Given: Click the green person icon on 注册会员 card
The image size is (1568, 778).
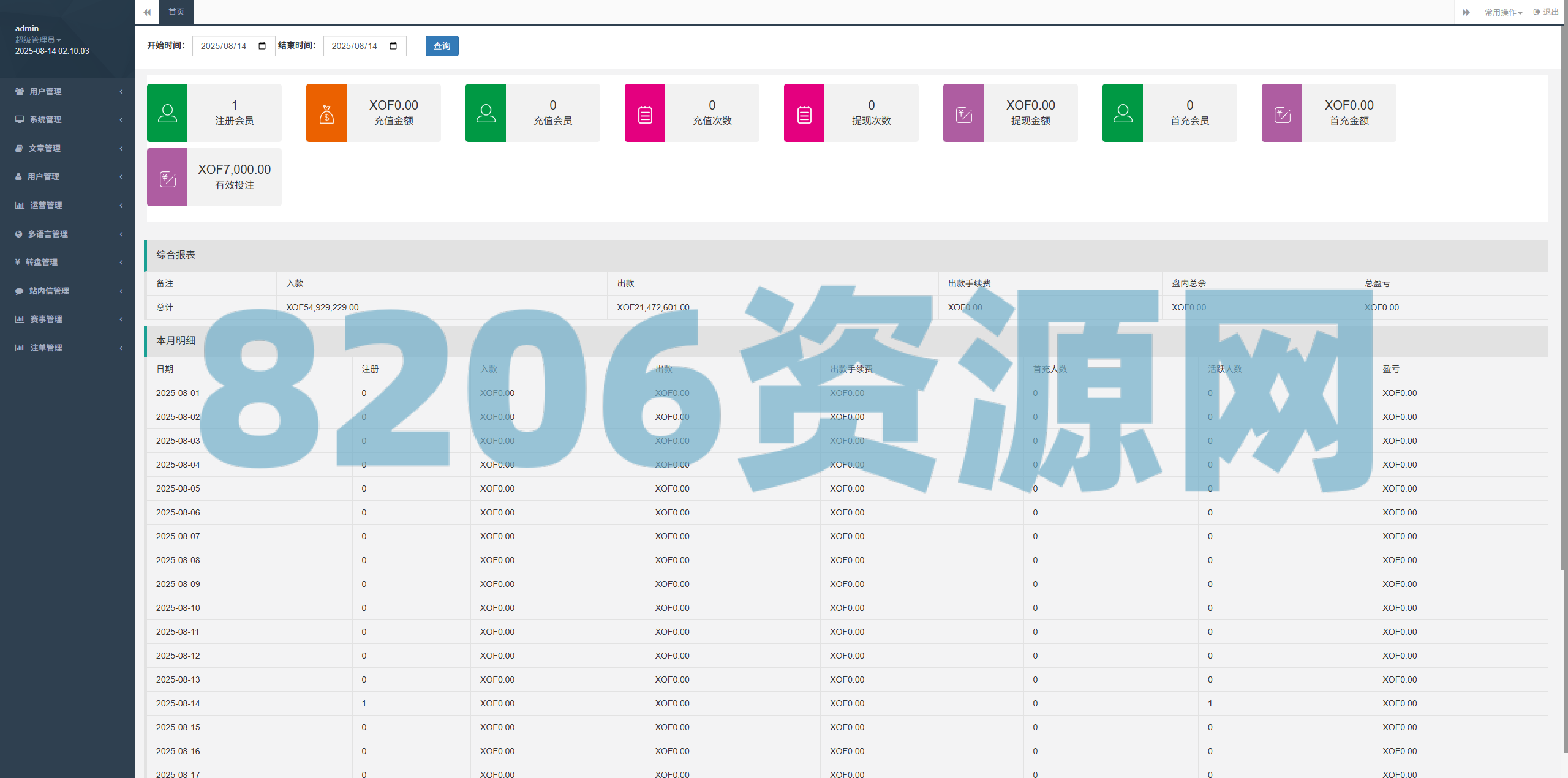Looking at the screenshot, I should point(167,113).
